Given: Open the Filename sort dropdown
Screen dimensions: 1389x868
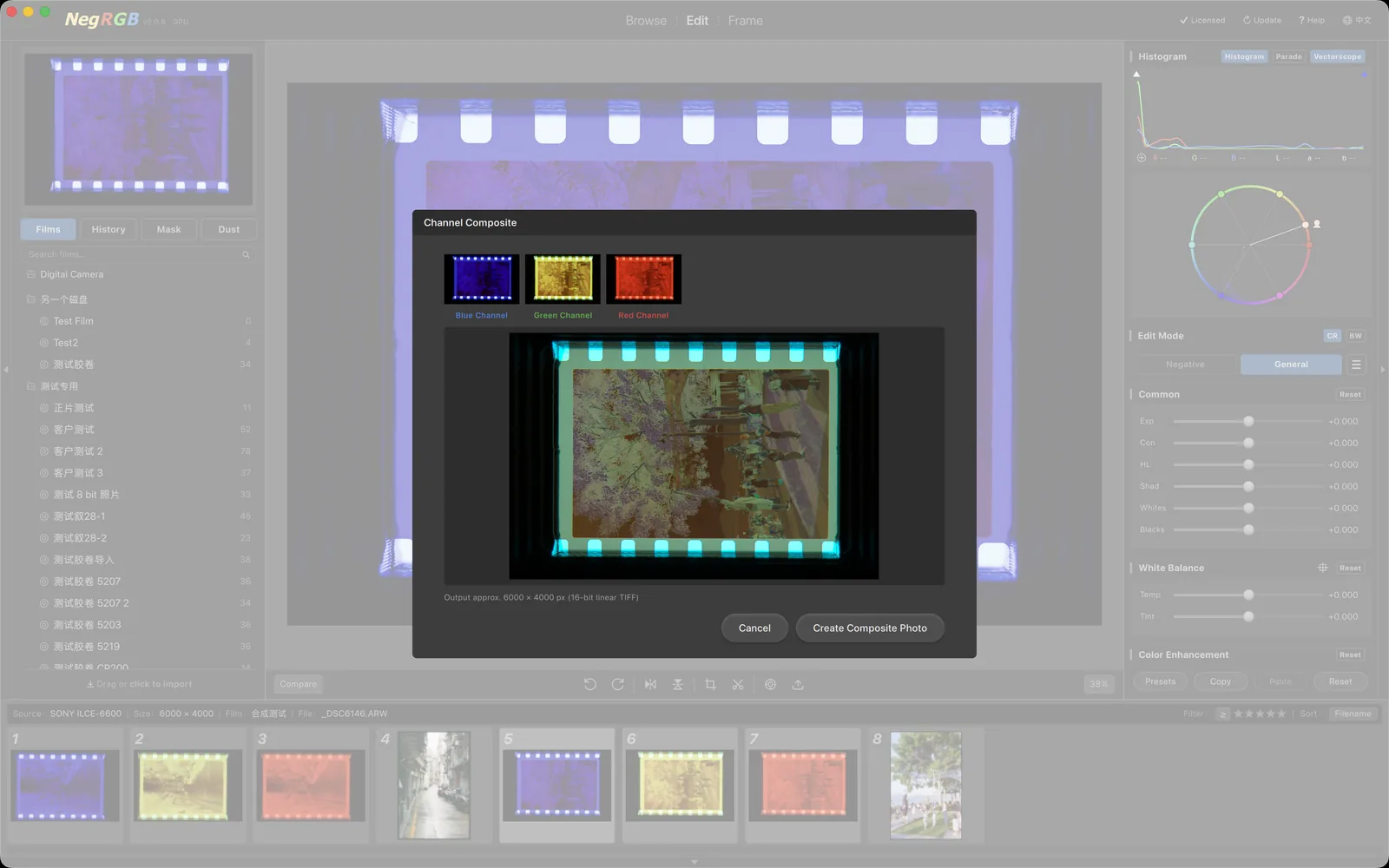Looking at the screenshot, I should click(x=1353, y=713).
